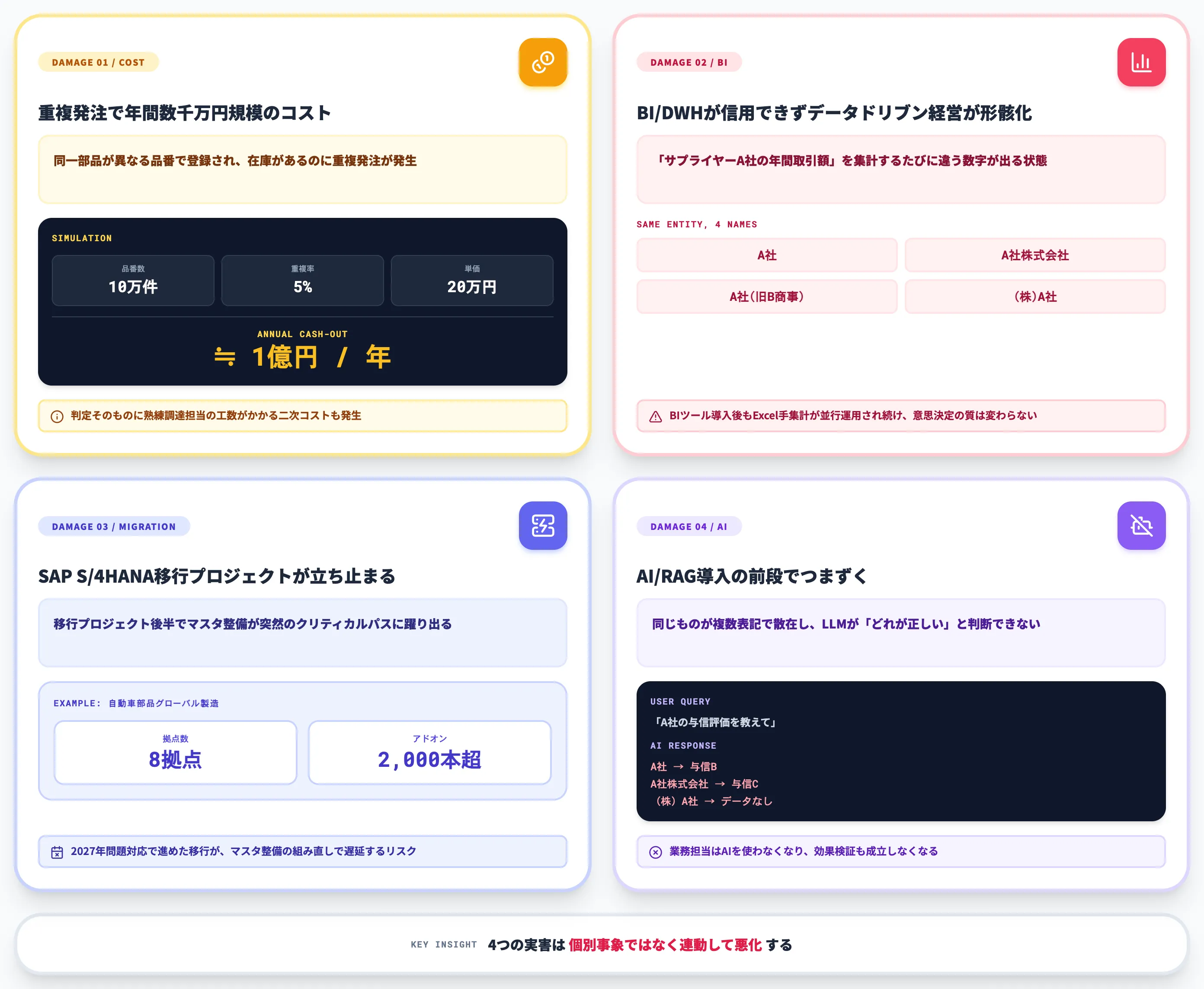This screenshot has height=989, width=1204.
Task: Click the SAME ENTITY, 4 NAMES label
Action: 697,224
